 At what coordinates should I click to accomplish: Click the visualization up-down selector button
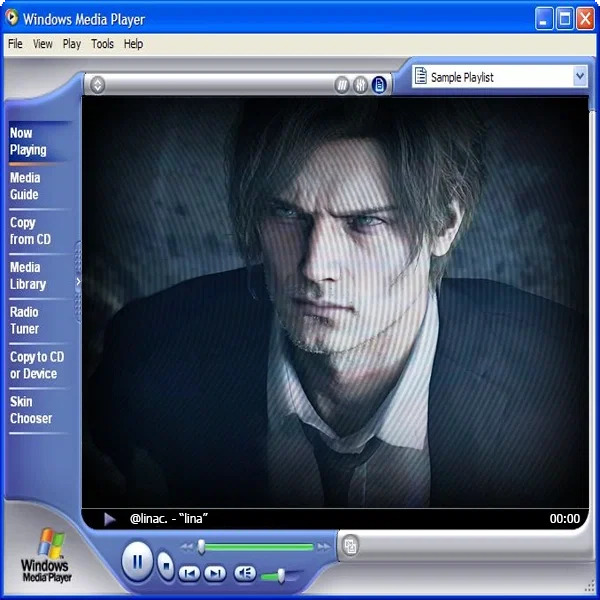[x=98, y=85]
